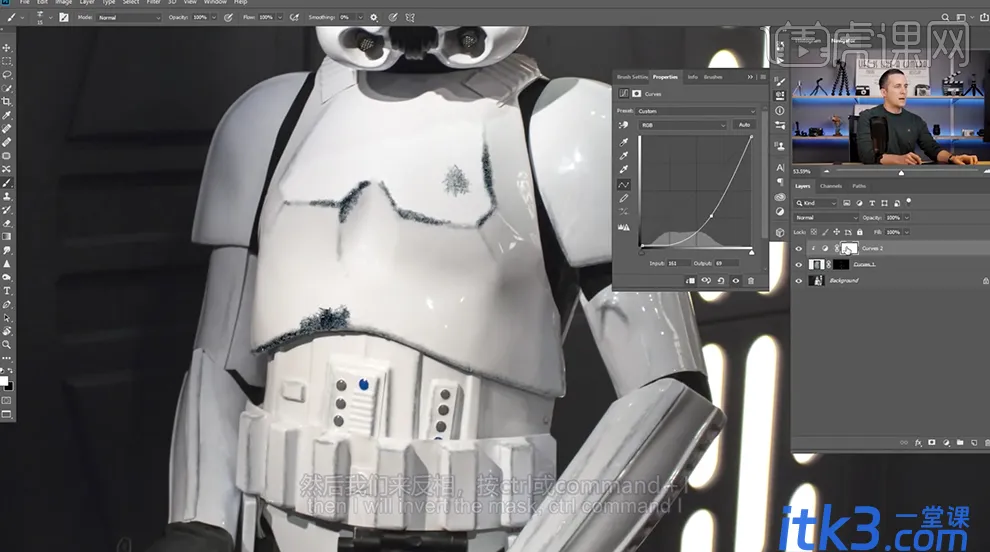Open the RGB channel dropdown

tap(684, 125)
